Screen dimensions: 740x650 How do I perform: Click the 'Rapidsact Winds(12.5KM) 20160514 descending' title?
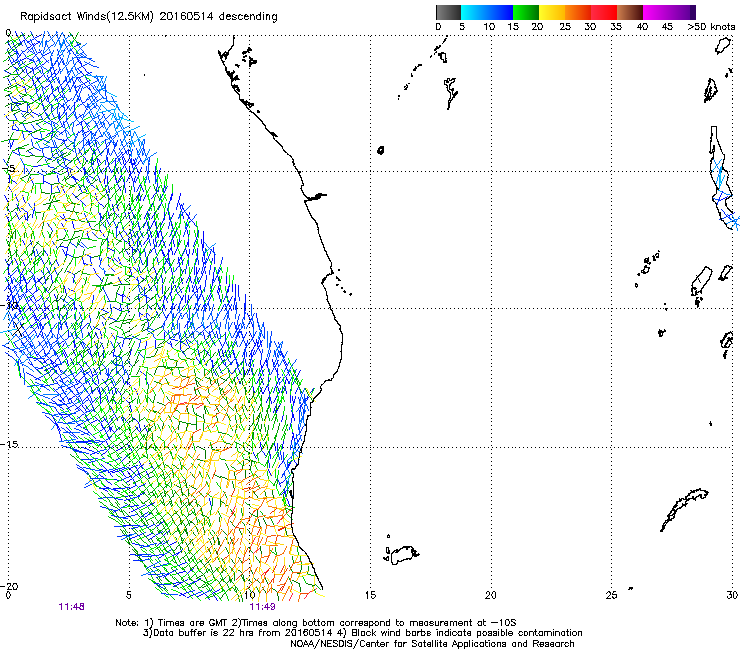[149, 16]
